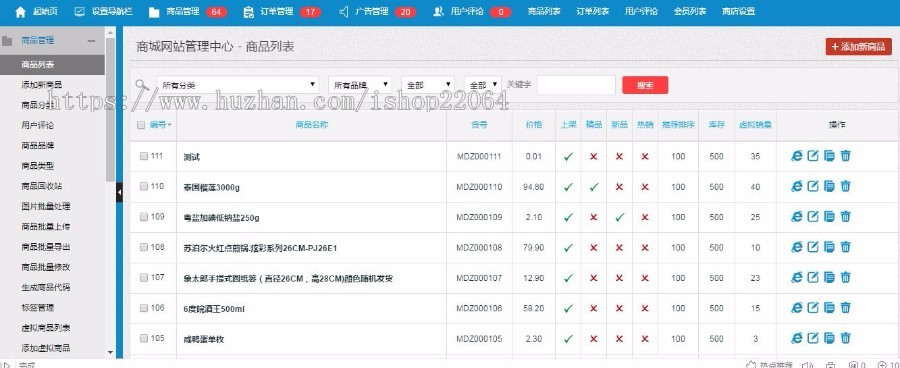Screen dimensions: 900x368
Task: Copy the 泰国榴莲3000g product
Action: (x=829, y=186)
